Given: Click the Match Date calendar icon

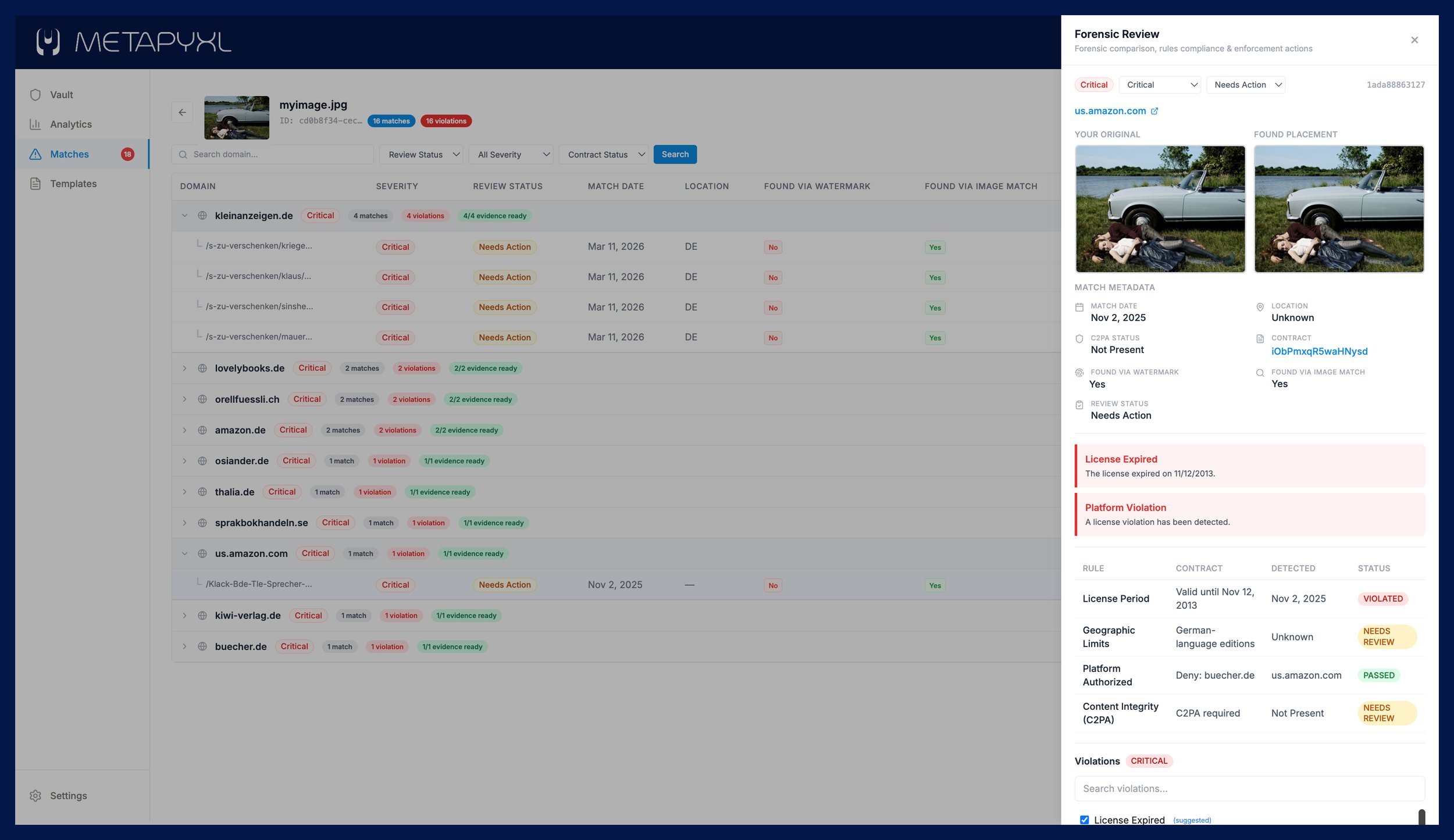Looking at the screenshot, I should (x=1079, y=307).
